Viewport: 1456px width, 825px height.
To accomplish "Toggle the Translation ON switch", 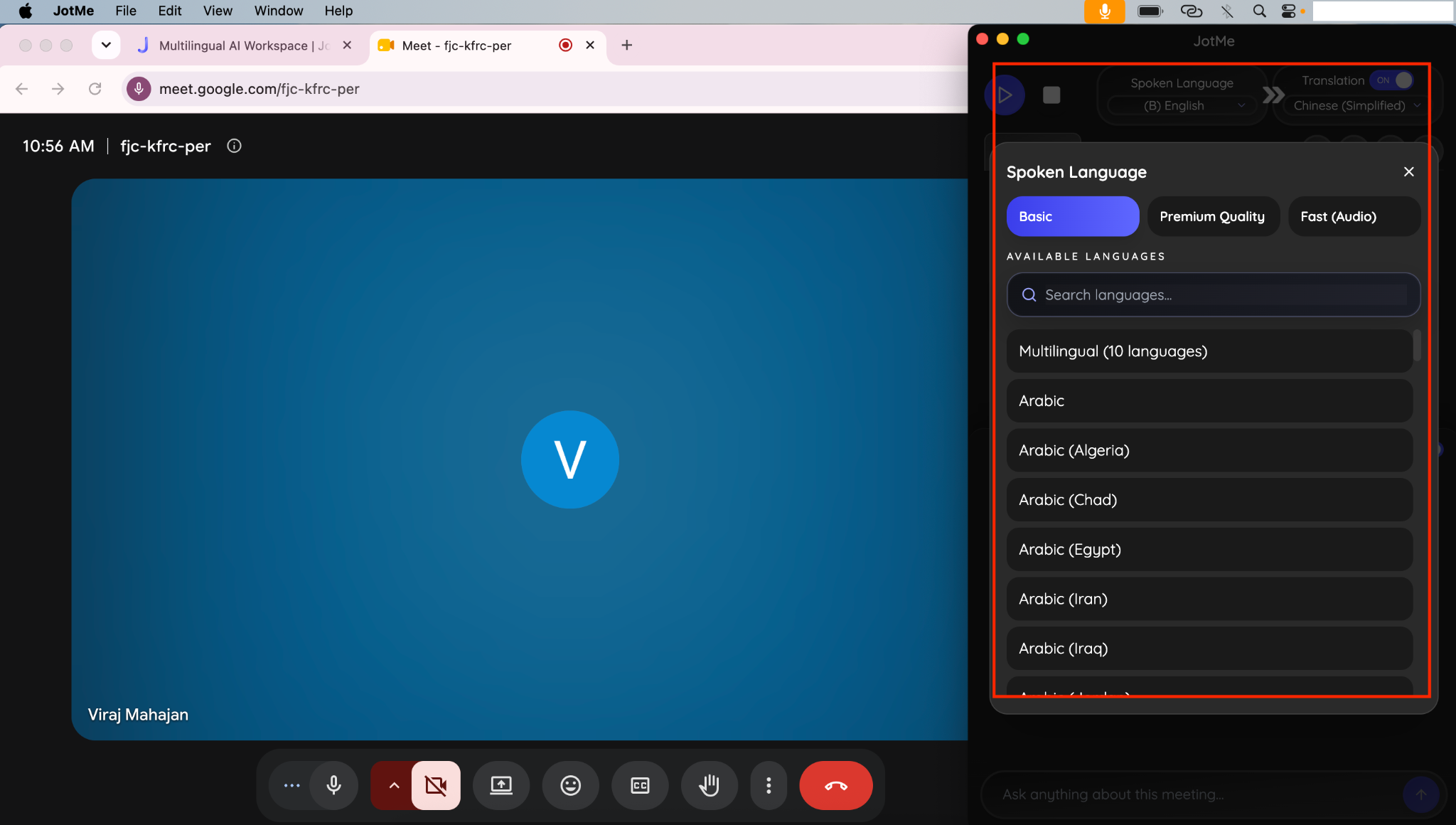I will click(x=1392, y=80).
